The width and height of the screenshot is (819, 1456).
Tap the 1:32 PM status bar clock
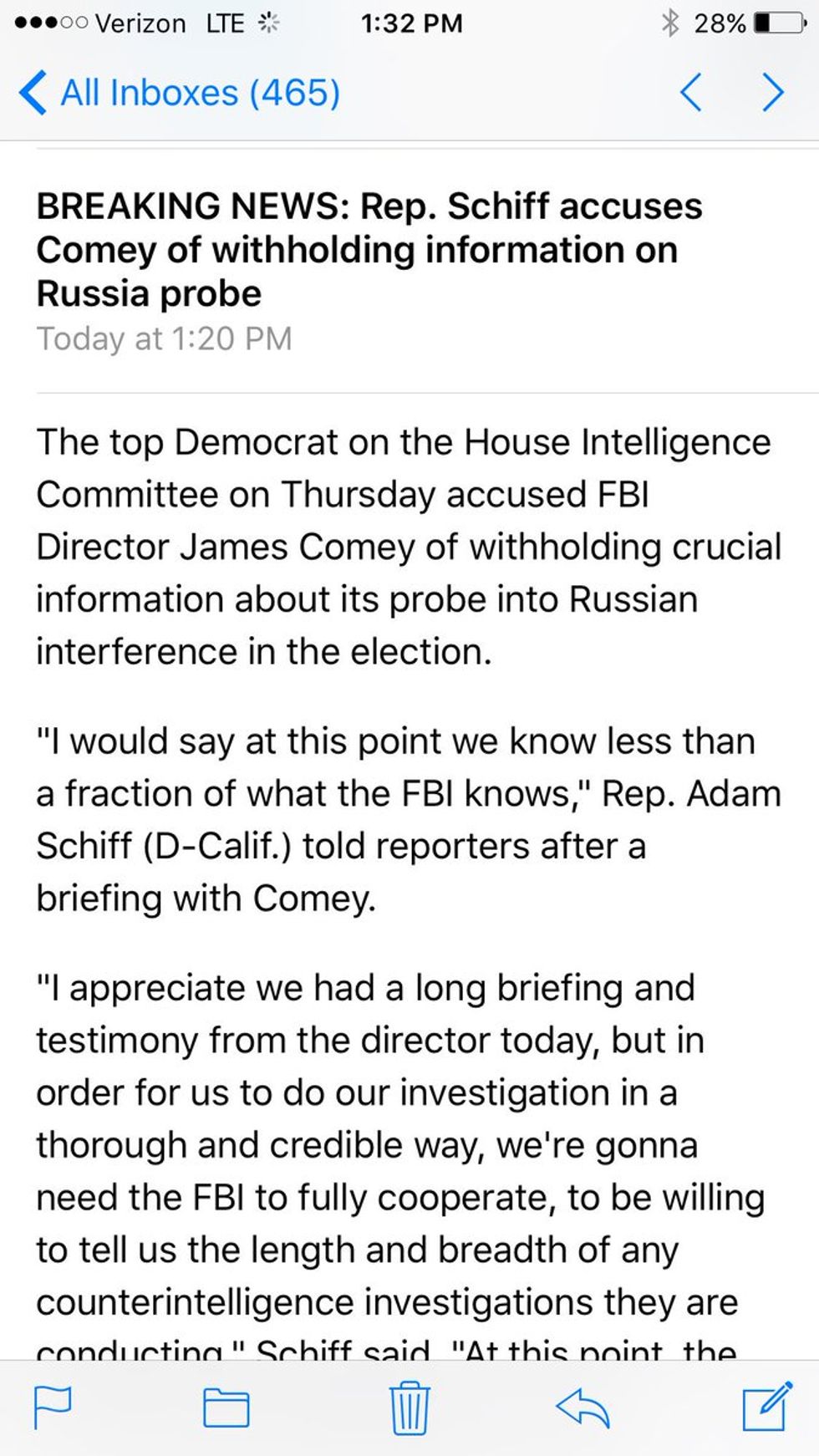[x=411, y=23]
